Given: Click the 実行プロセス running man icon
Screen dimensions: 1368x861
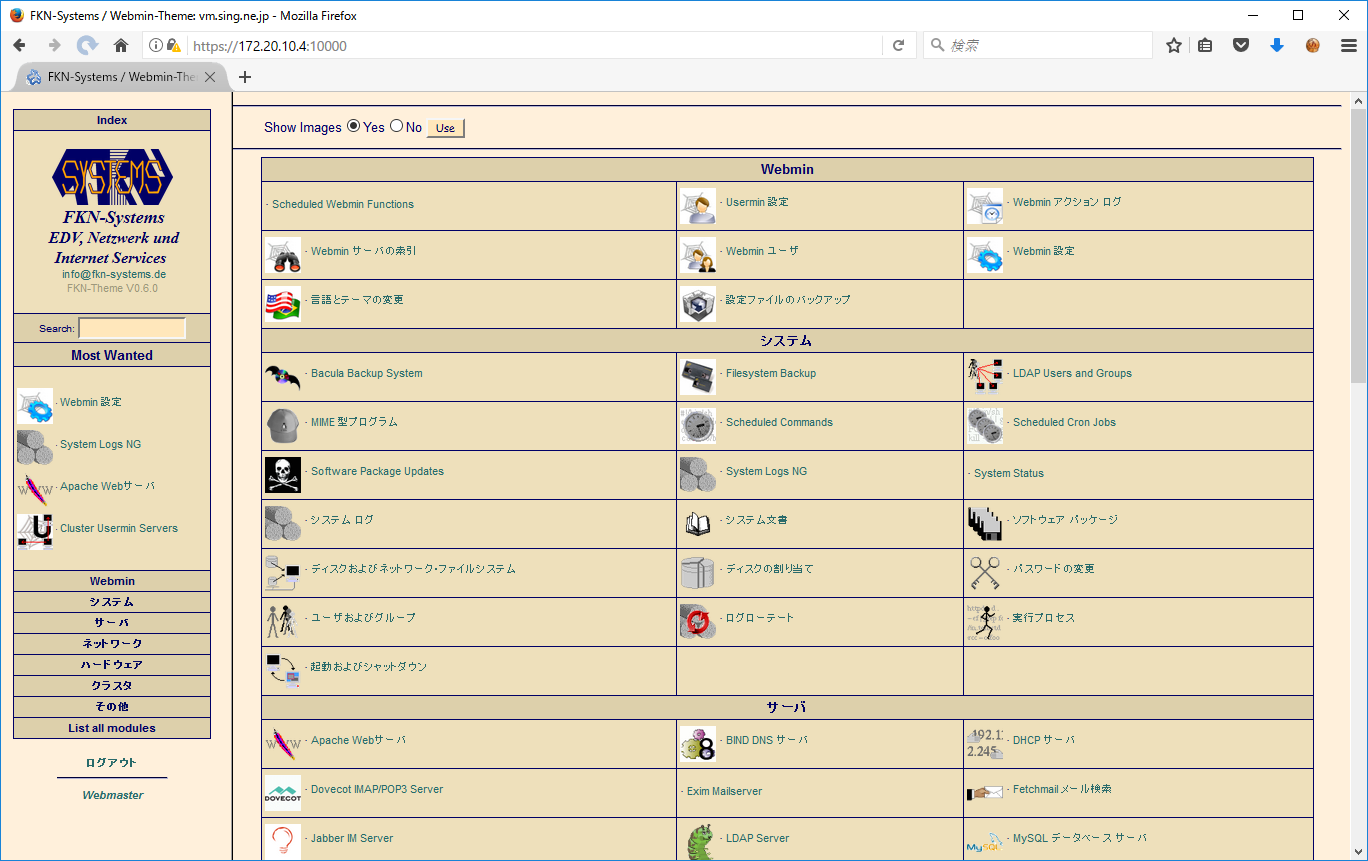Looking at the screenshot, I should click(x=985, y=622).
